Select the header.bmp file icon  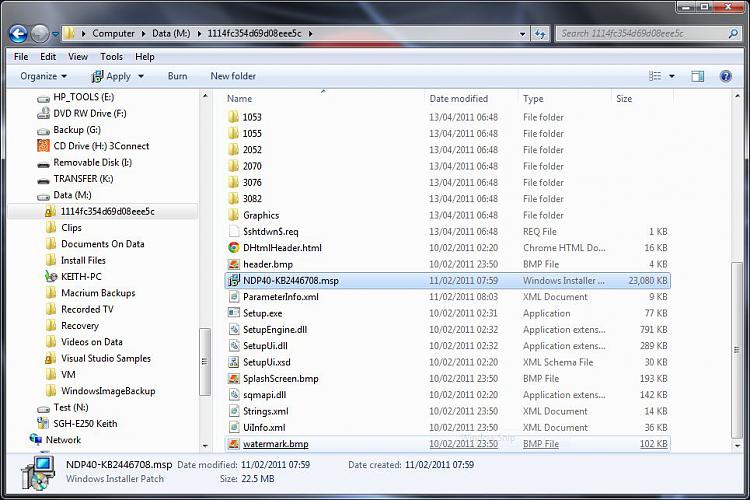pyautogui.click(x=233, y=264)
